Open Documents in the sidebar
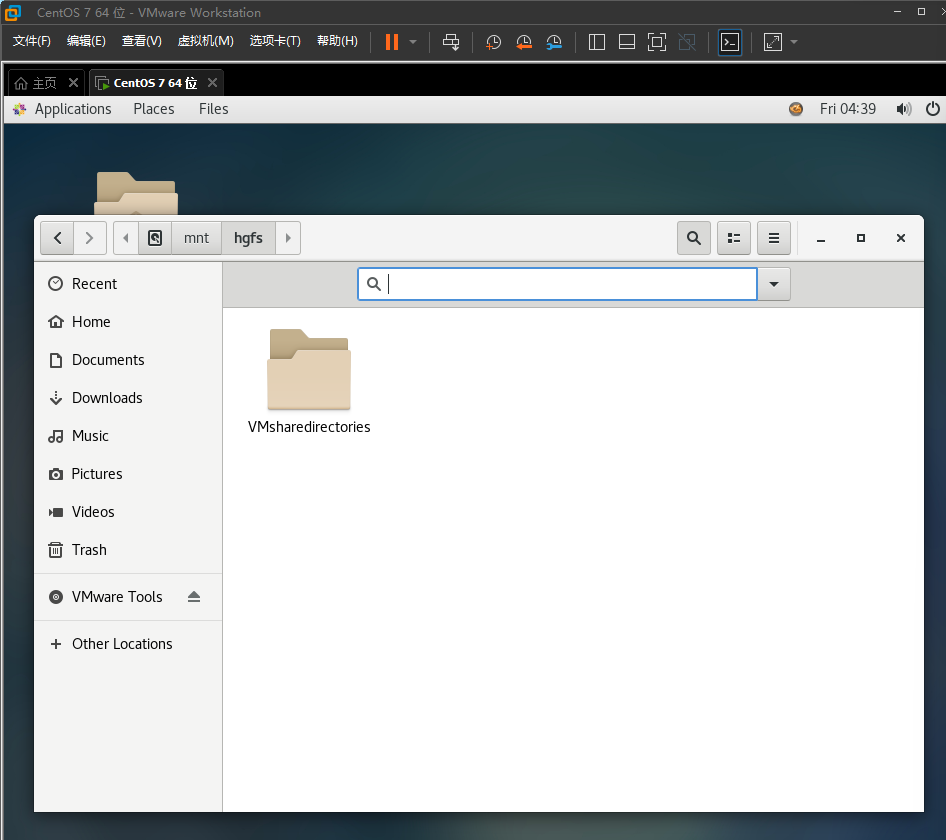The width and height of the screenshot is (946, 840). tap(128, 360)
